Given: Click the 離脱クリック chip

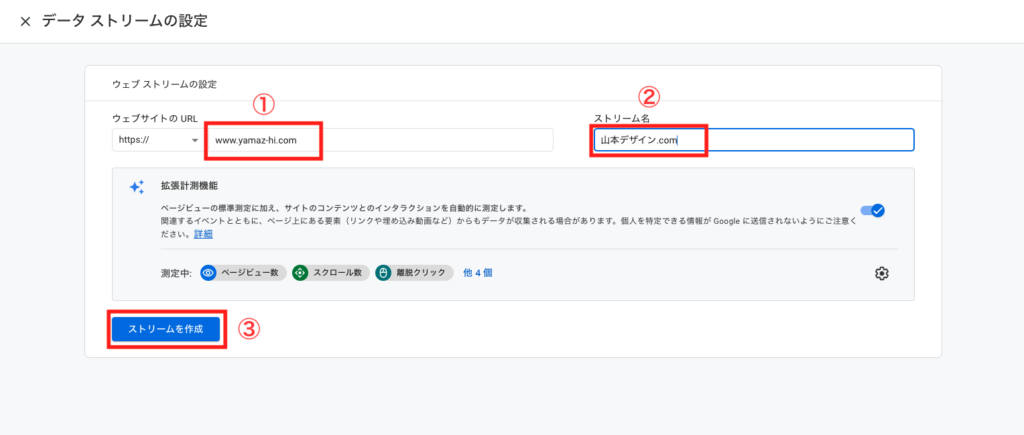Looking at the screenshot, I should [x=414, y=273].
